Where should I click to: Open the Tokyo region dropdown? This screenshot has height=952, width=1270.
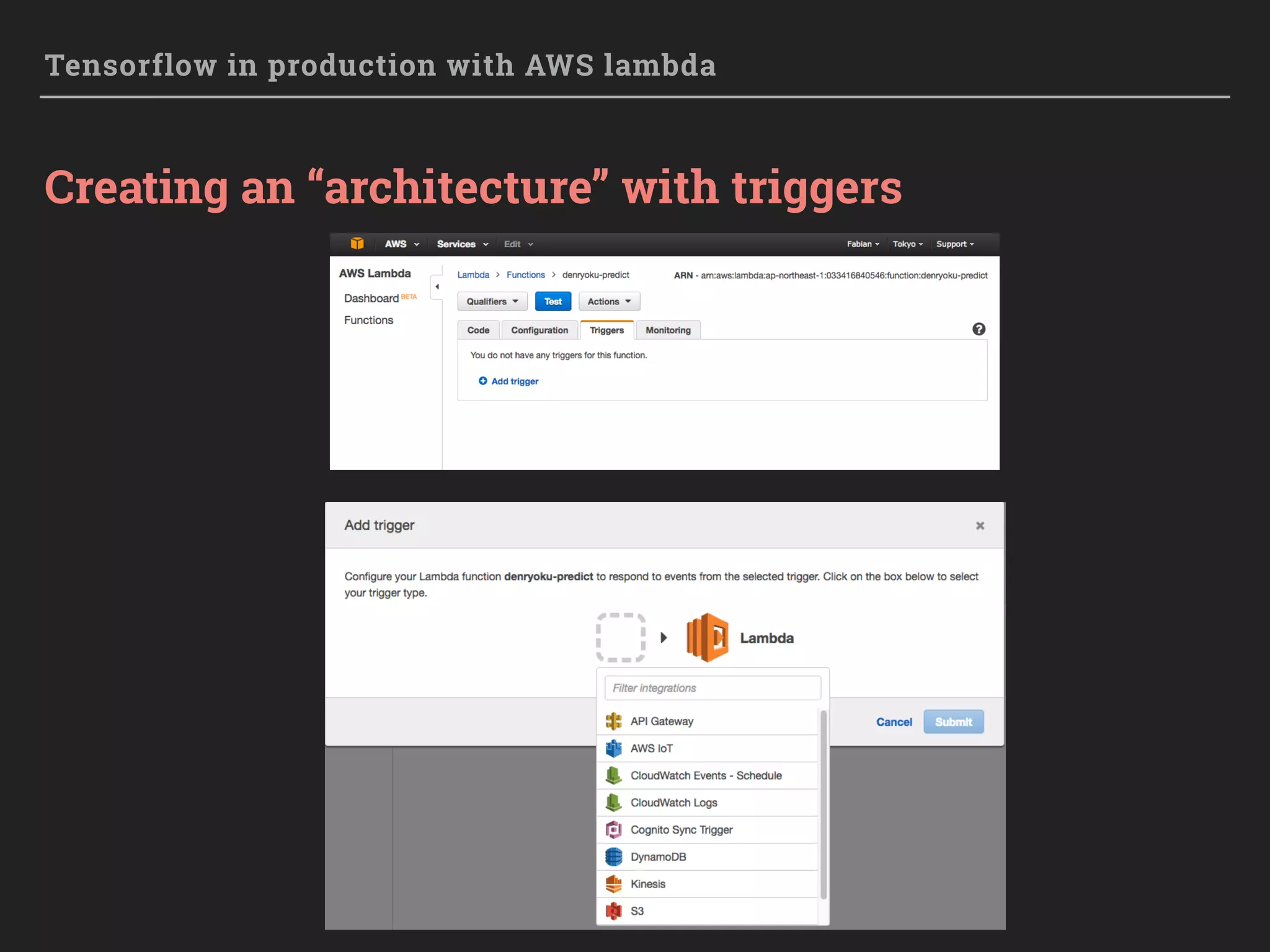(908, 244)
